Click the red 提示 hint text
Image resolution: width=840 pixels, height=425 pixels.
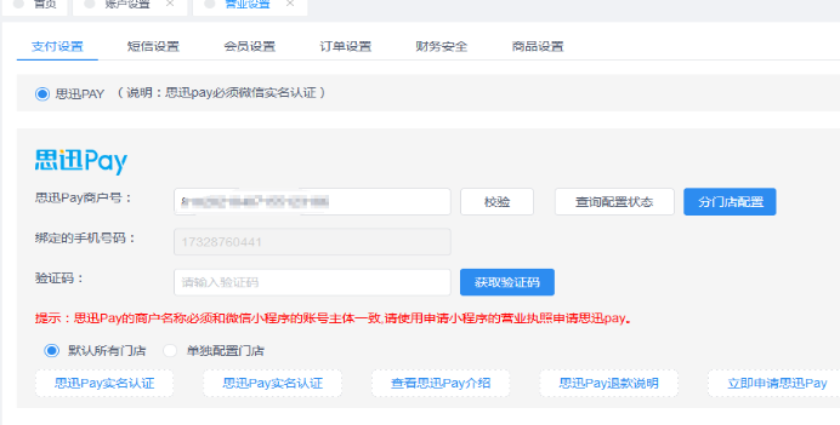[333, 318]
